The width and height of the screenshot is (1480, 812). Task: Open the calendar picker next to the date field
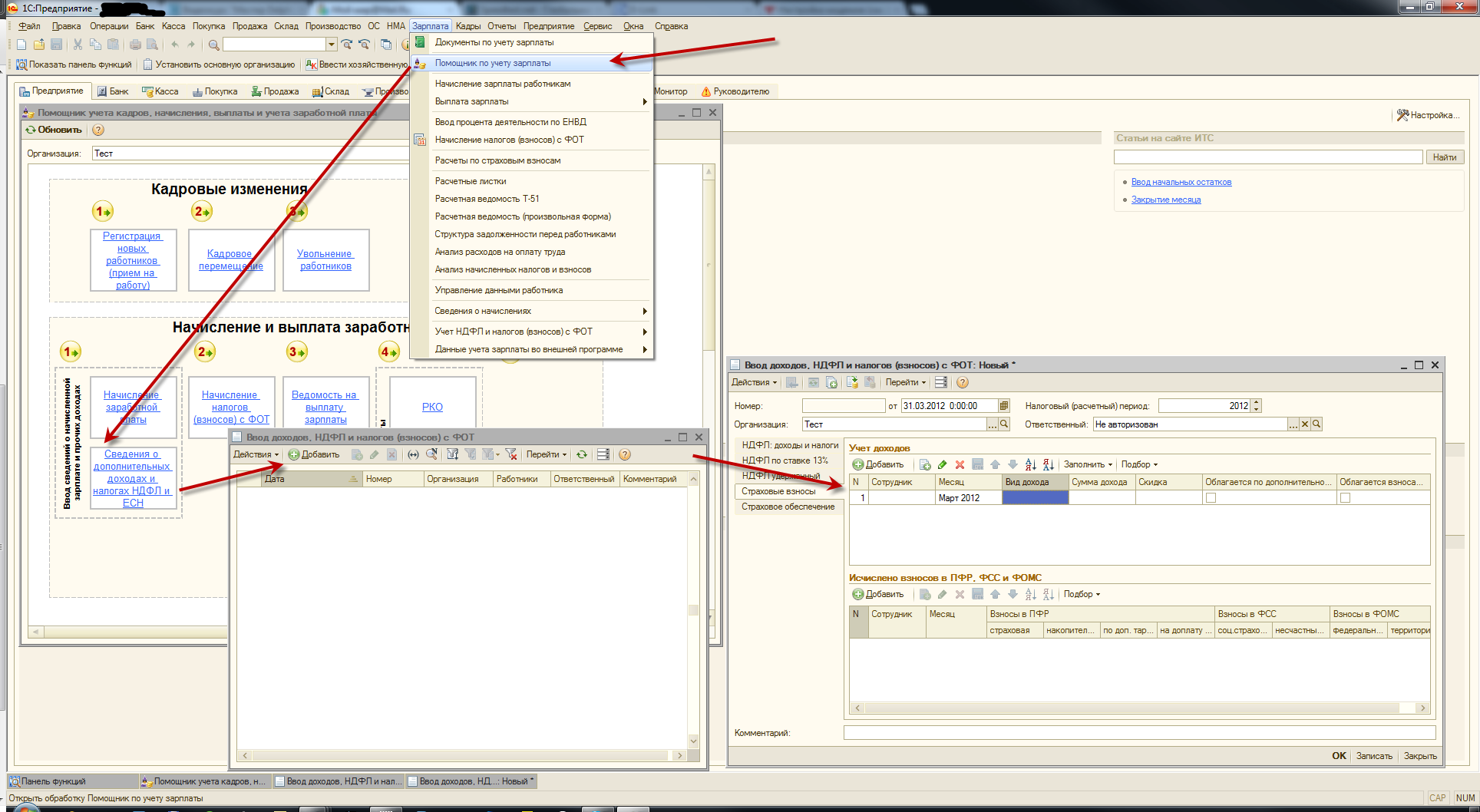pos(1004,406)
